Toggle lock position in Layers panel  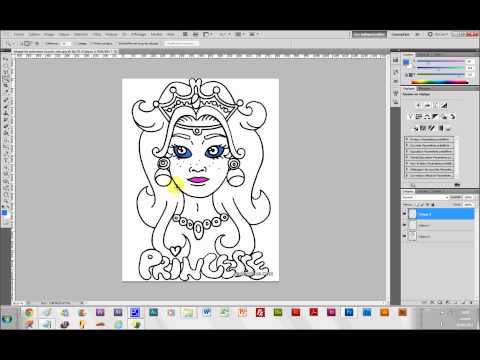tap(428, 204)
